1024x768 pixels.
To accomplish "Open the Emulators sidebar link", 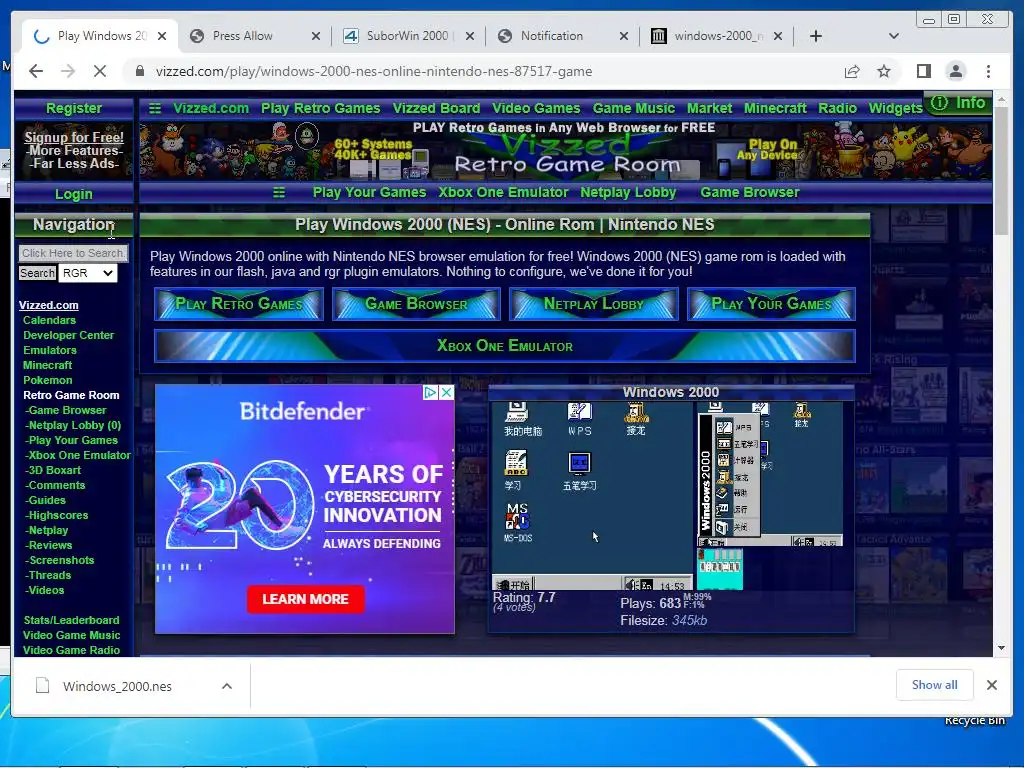I will click(x=50, y=350).
